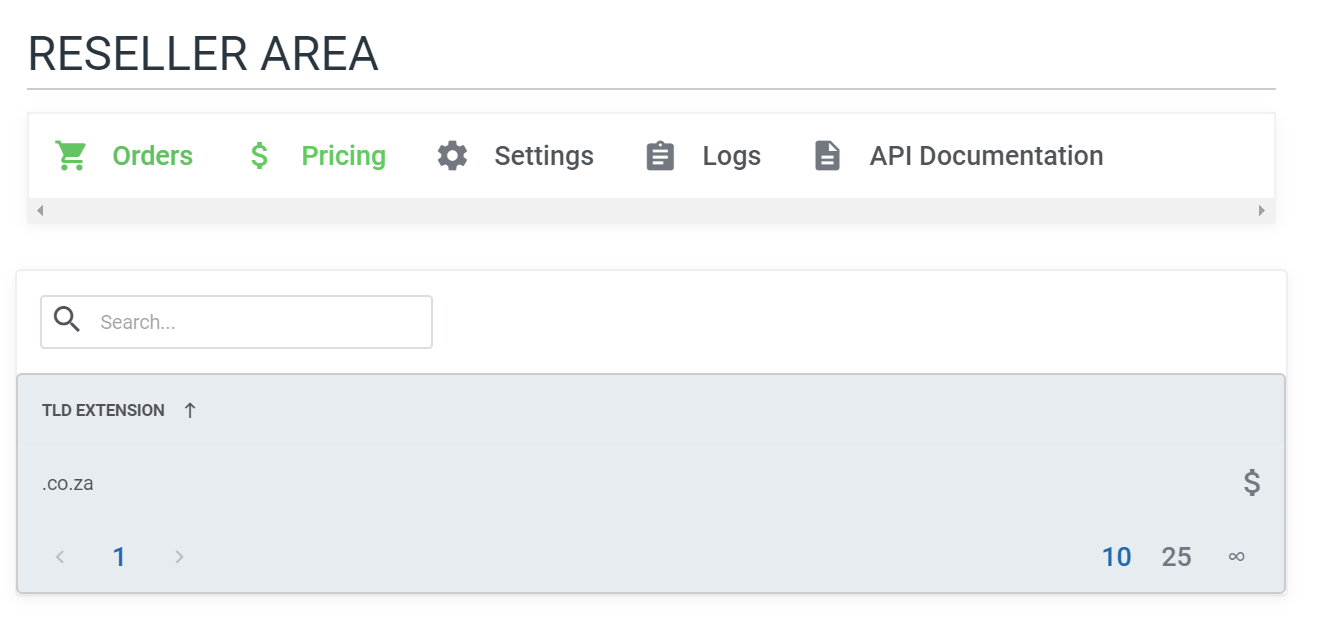Toggle sort arrow beside TLD Extension
The image size is (1320, 619).
[x=190, y=410]
